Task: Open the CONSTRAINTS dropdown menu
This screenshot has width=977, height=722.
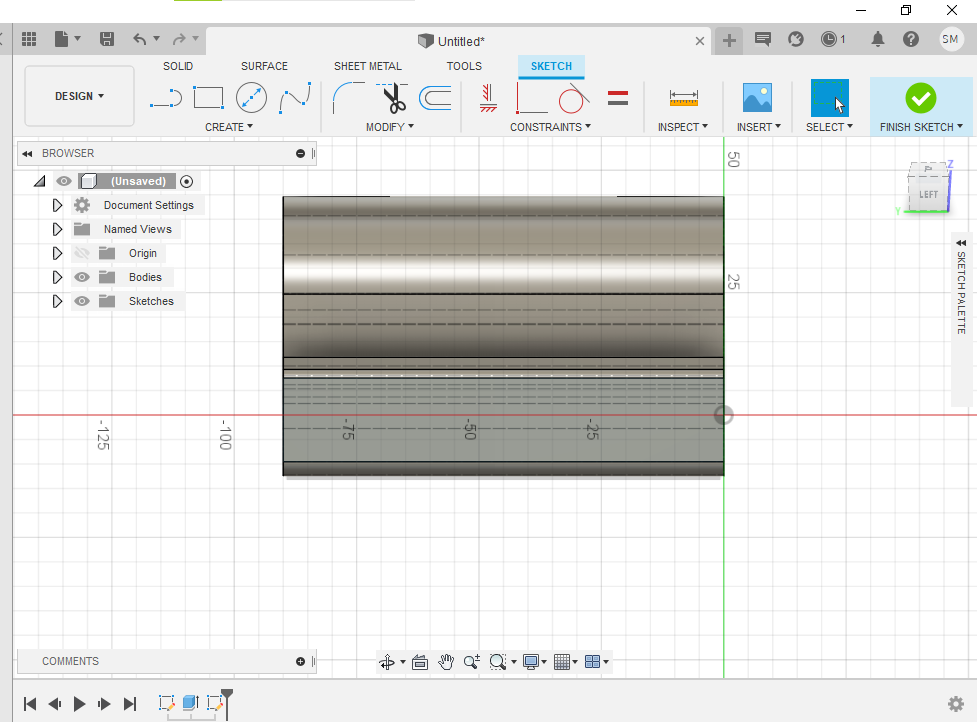Action: (x=550, y=127)
